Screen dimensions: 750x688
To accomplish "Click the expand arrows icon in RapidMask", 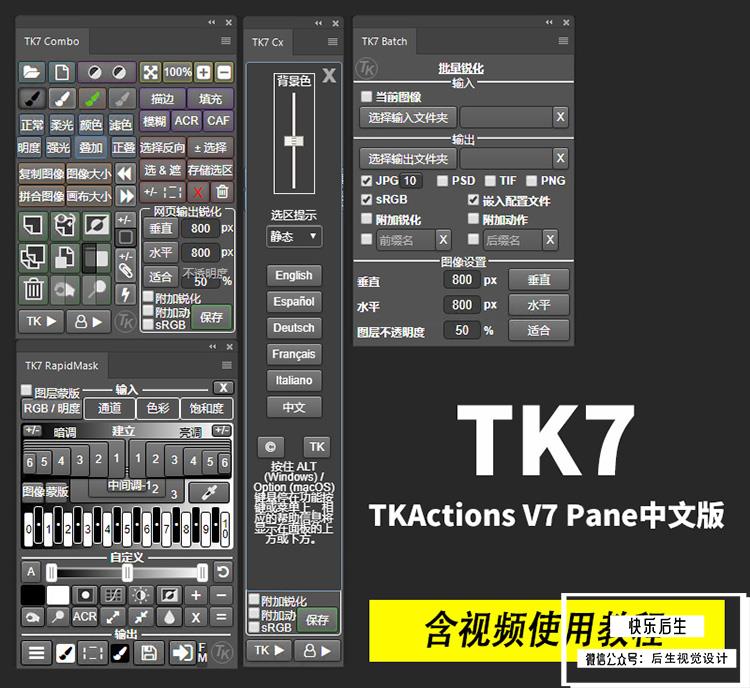I will (x=113, y=617).
